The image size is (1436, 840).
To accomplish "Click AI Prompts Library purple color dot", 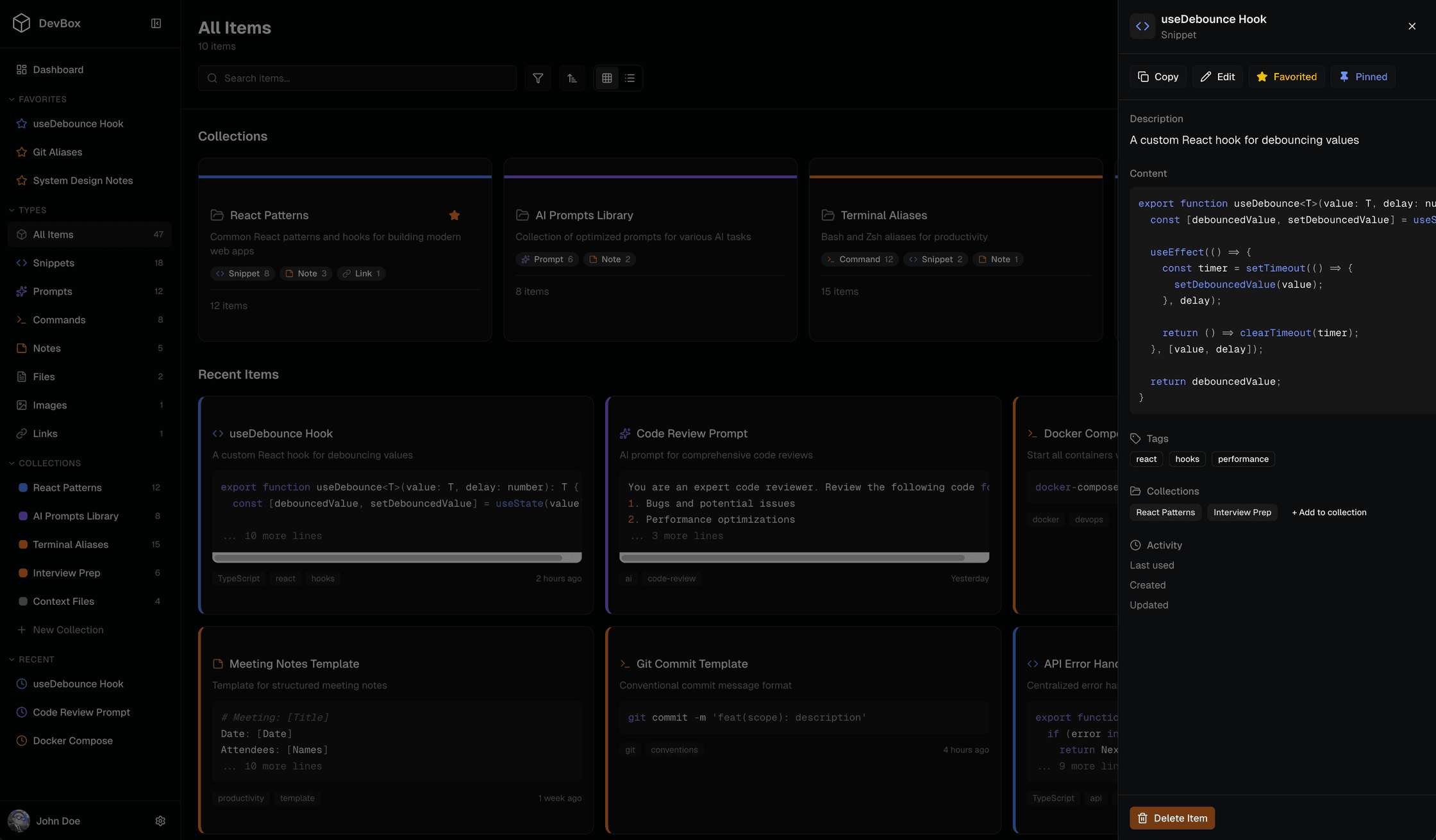I will 23,516.
